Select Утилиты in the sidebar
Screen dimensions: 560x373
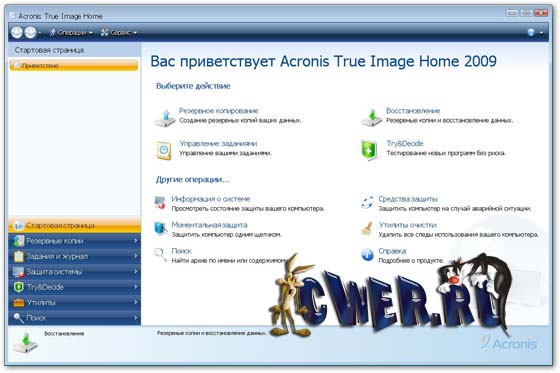[x=75, y=303]
